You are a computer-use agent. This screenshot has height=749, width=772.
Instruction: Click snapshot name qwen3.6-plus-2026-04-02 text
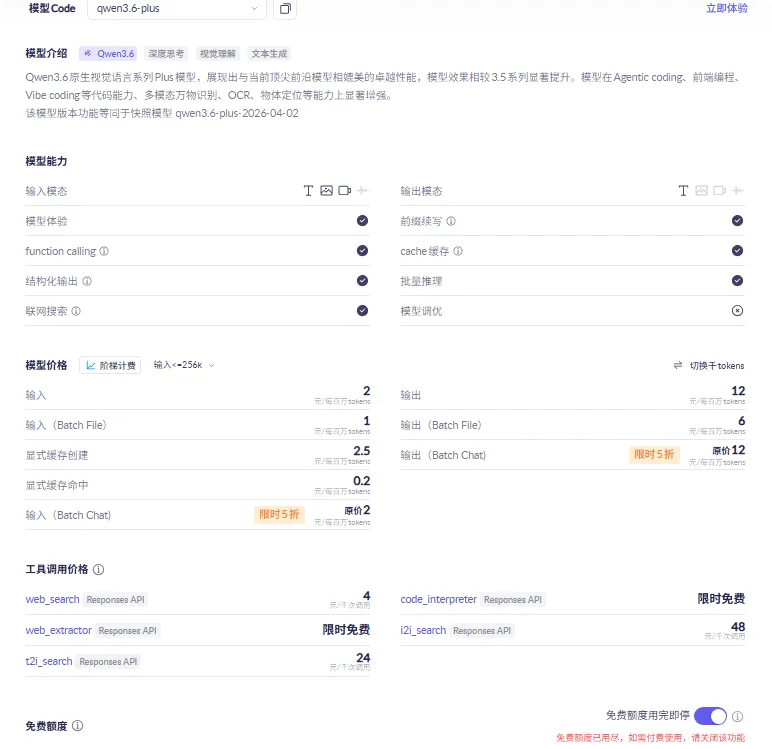point(237,113)
